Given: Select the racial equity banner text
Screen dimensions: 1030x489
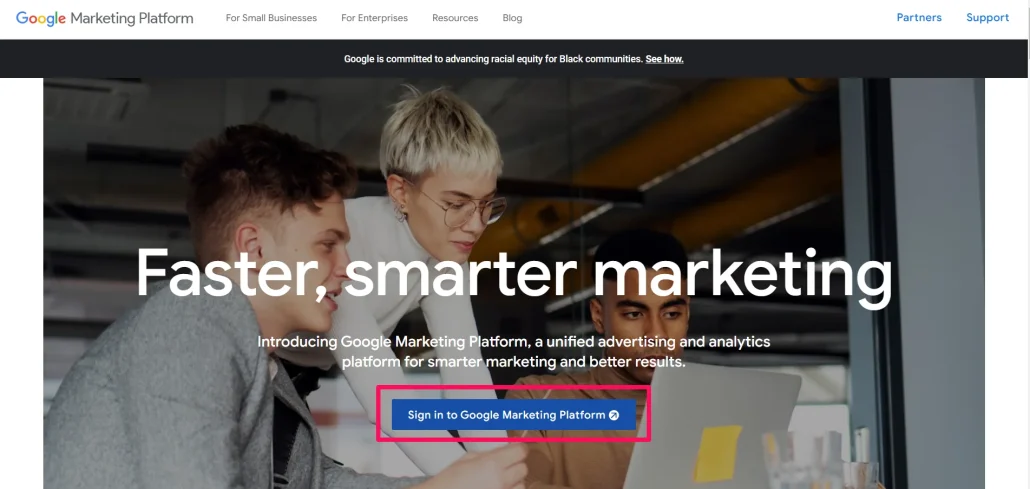Looking at the screenshot, I should (493, 59).
